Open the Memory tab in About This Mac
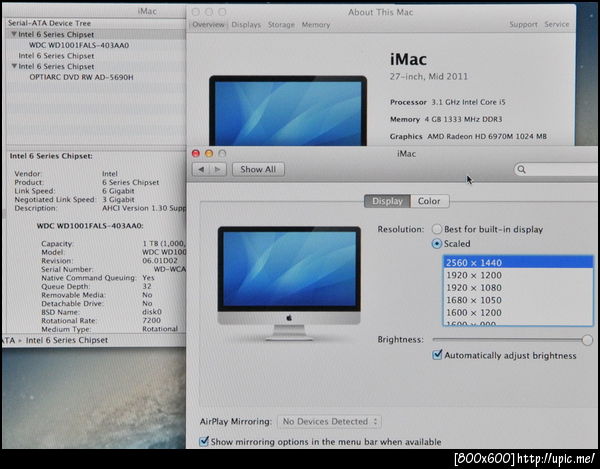The image size is (600, 469). (x=316, y=24)
